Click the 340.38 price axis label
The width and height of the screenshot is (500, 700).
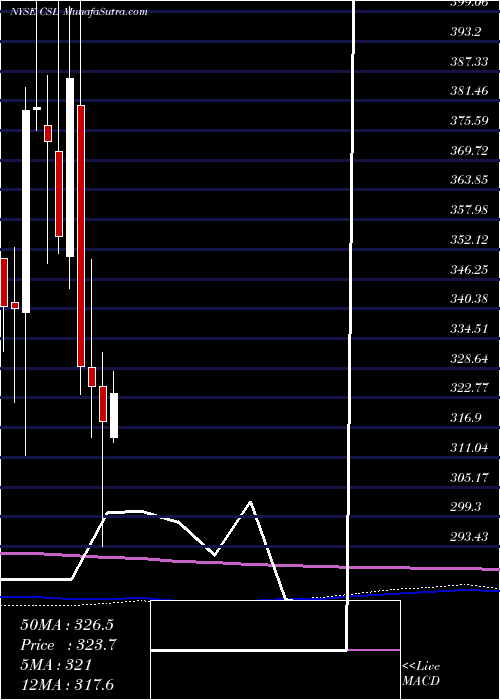click(x=469, y=299)
